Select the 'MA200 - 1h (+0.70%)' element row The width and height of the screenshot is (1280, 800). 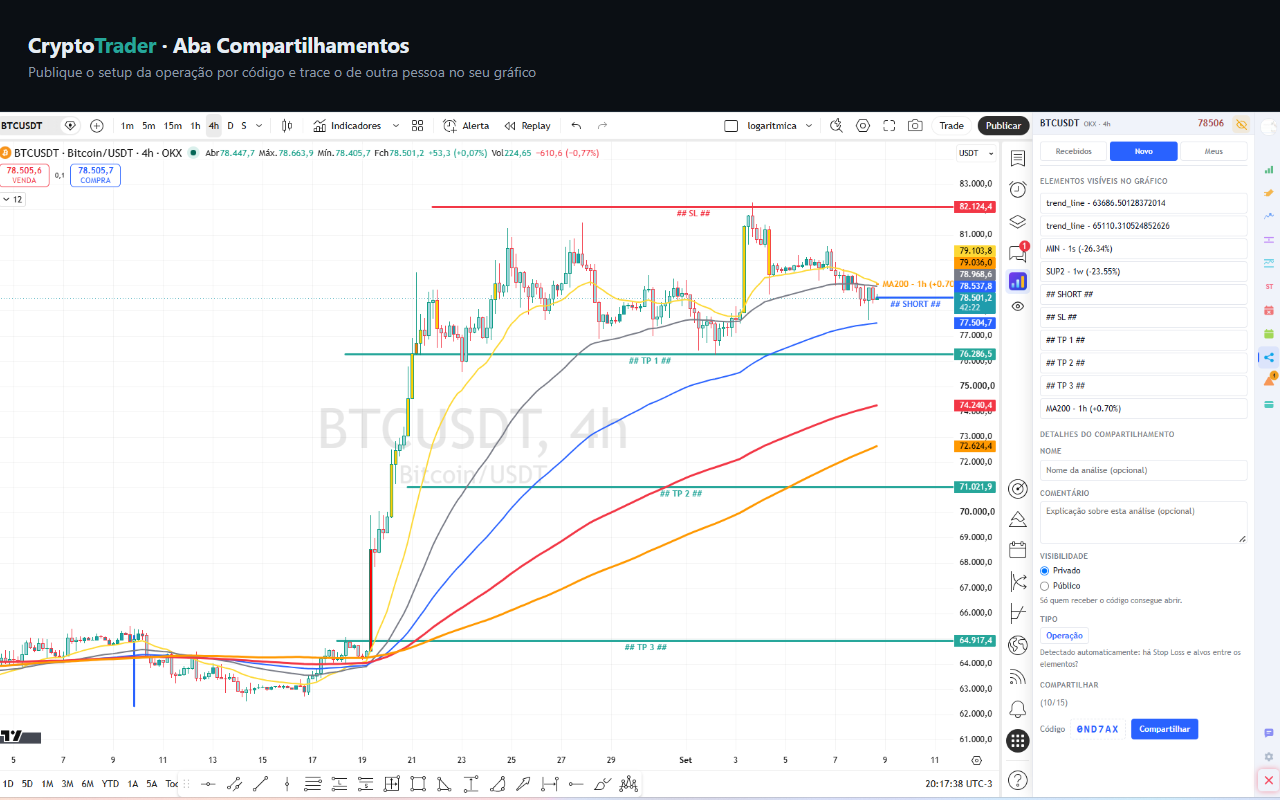1144,408
